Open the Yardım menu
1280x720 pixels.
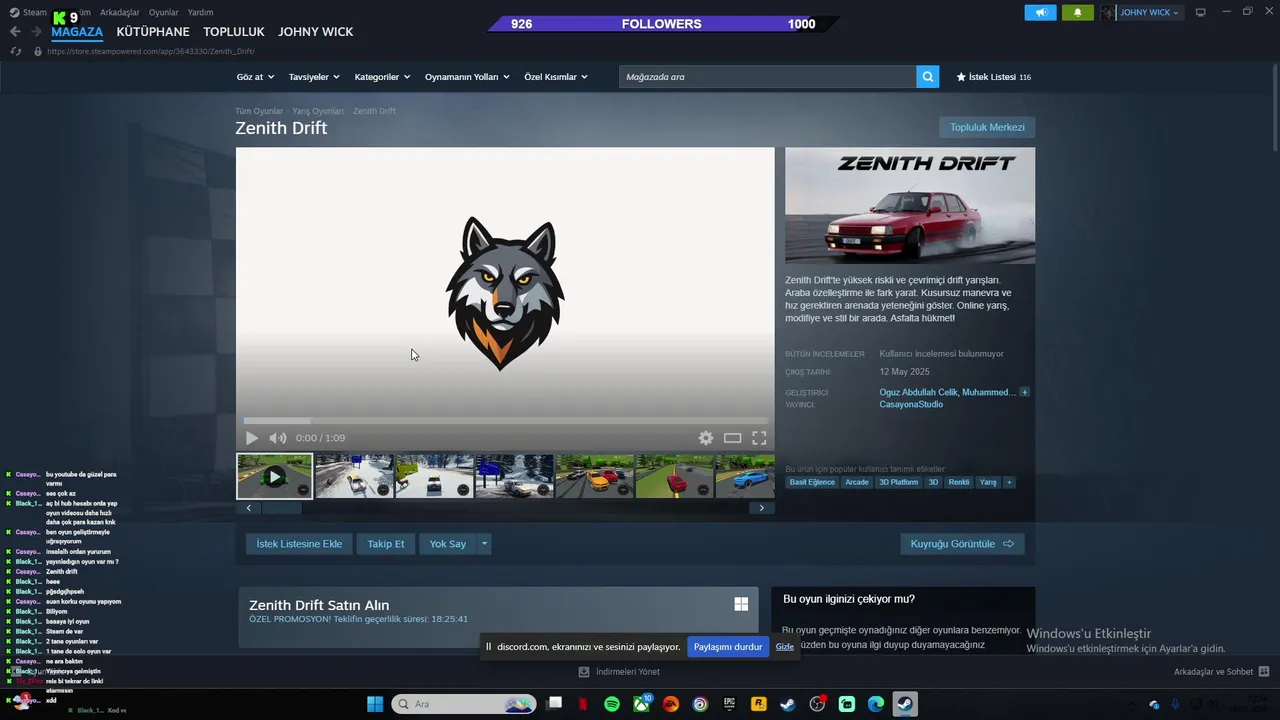click(200, 12)
